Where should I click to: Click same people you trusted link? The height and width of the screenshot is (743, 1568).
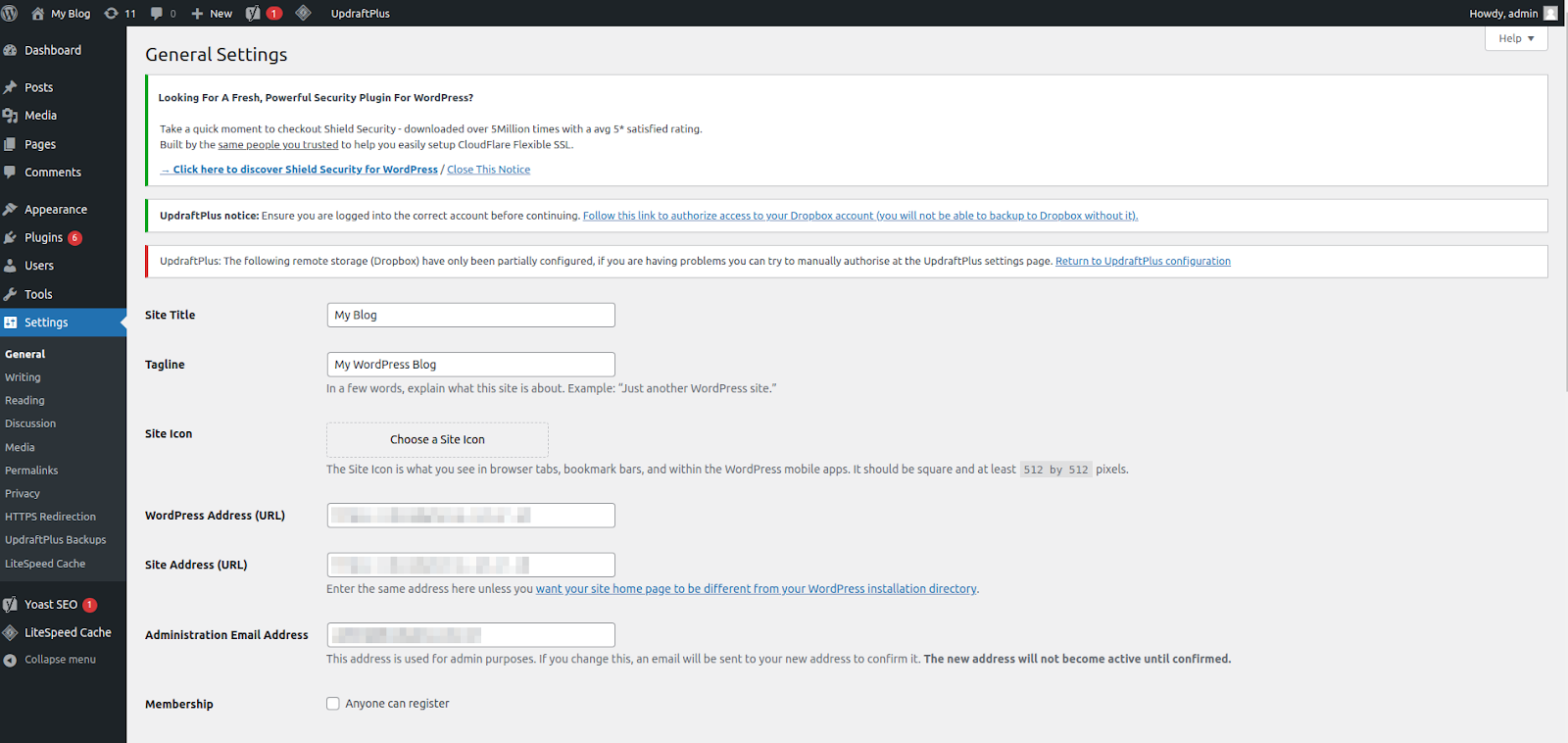[278, 145]
